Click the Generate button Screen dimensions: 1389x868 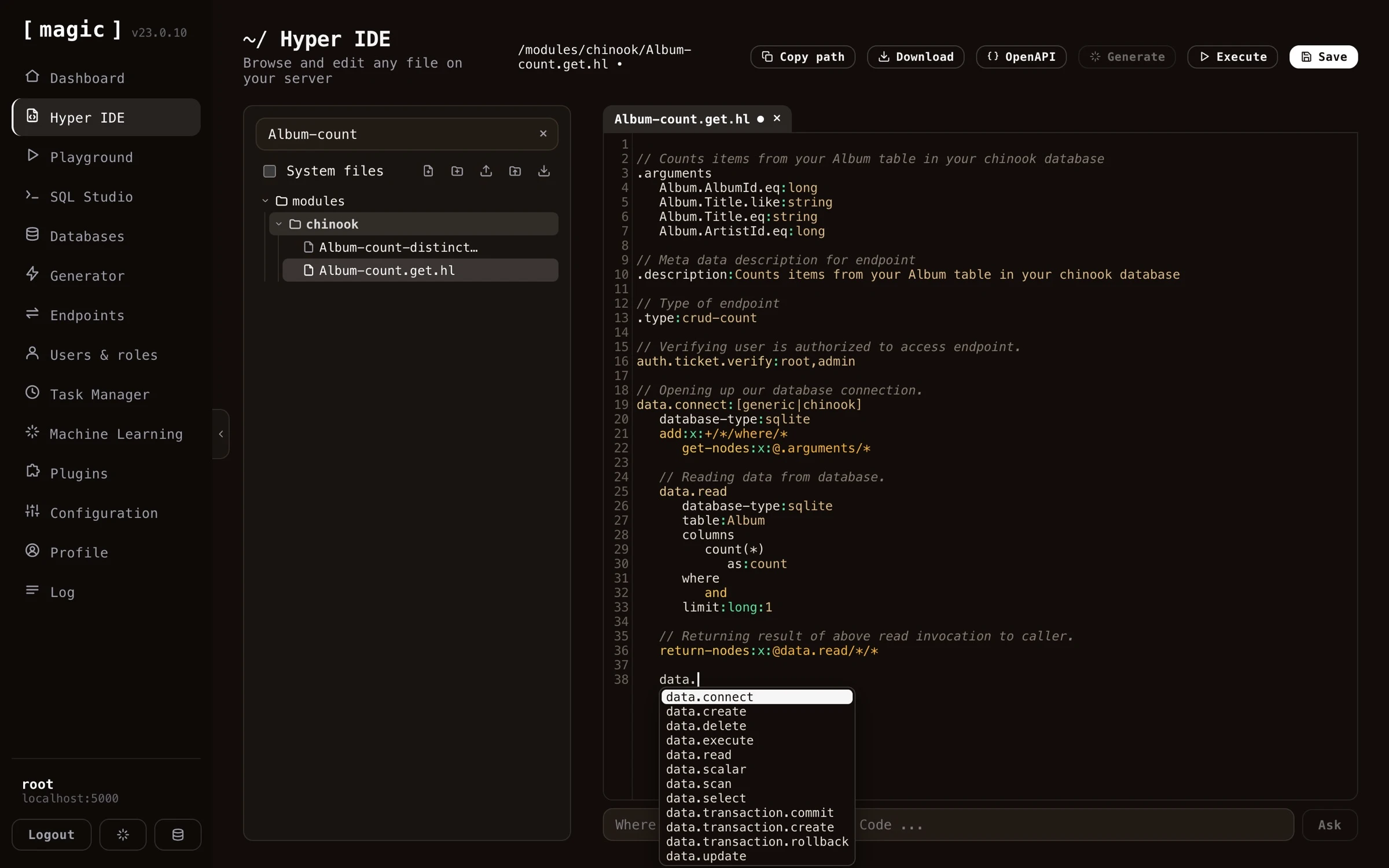(x=1127, y=57)
